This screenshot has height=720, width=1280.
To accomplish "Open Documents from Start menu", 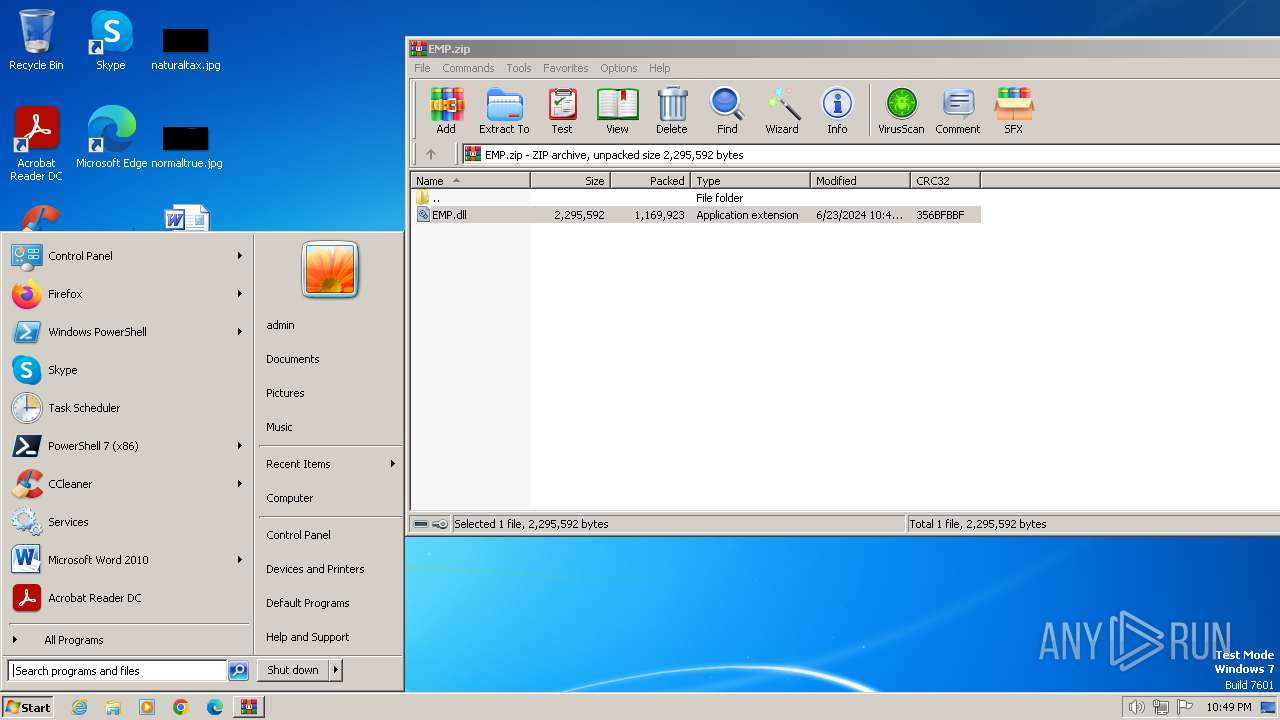I will click(293, 359).
